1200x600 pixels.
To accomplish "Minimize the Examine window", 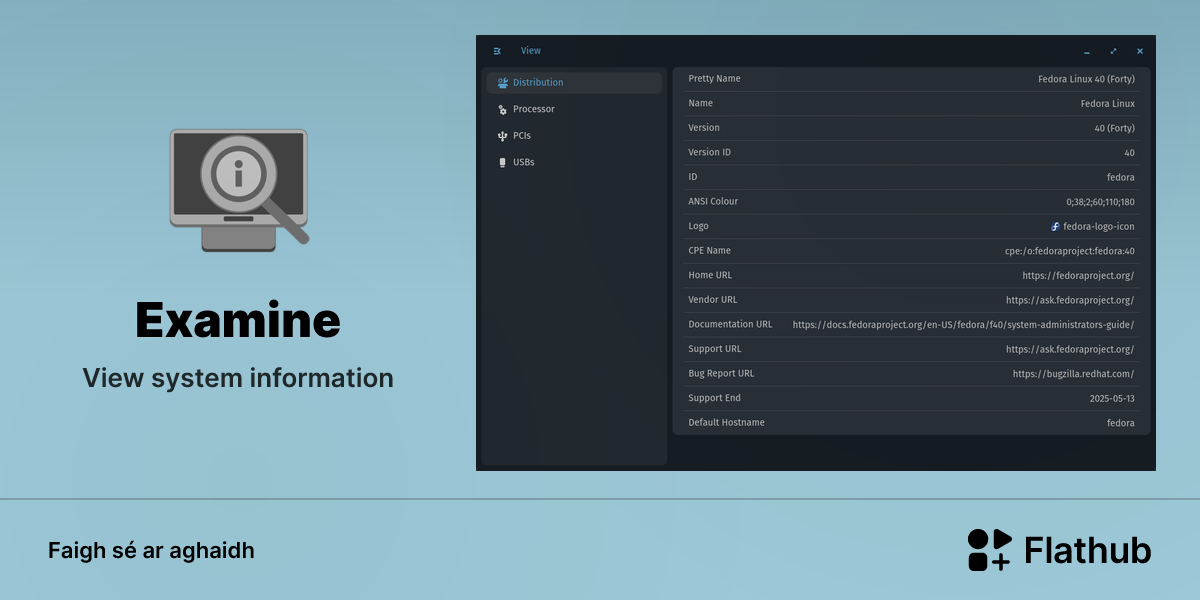I will click(x=1087, y=51).
